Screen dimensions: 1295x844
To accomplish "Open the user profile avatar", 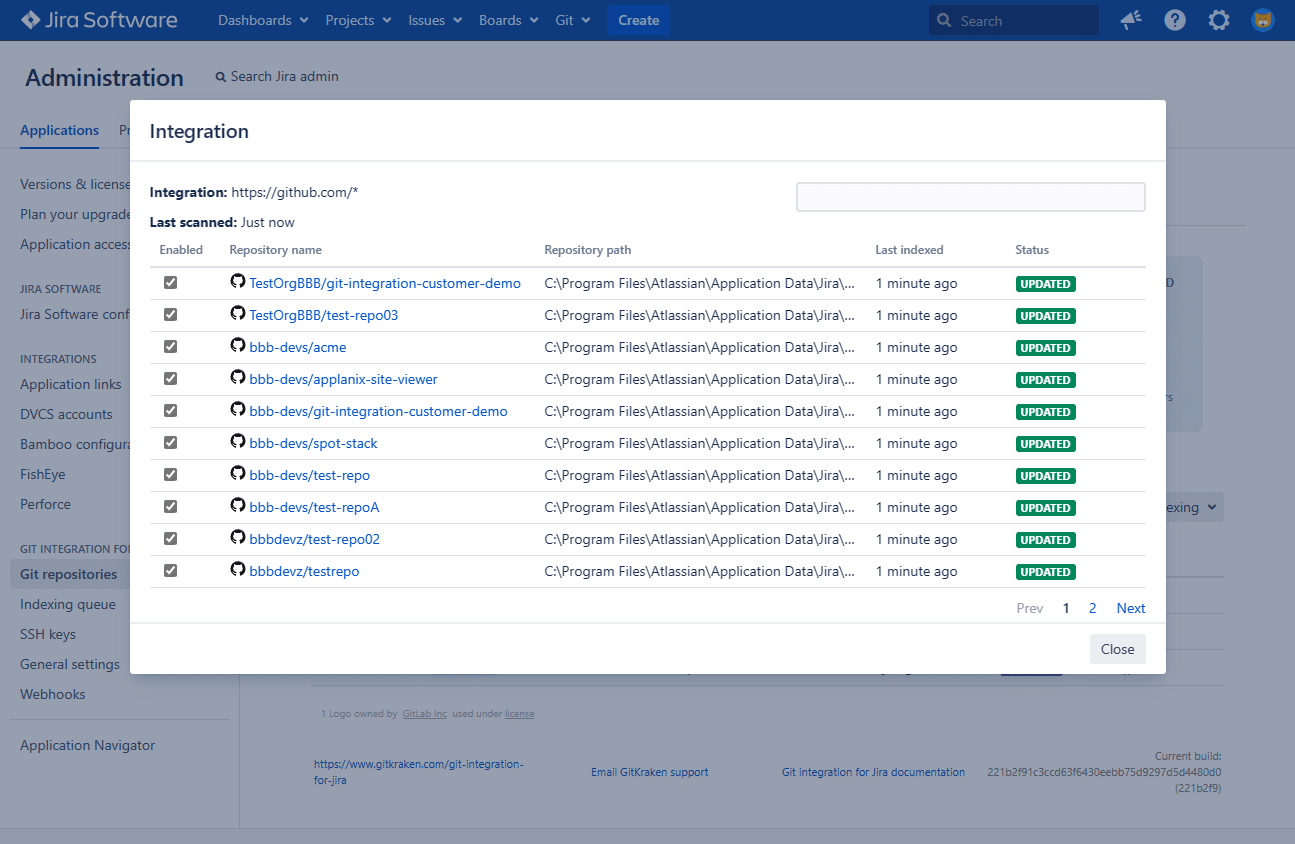I will pos(1262,20).
